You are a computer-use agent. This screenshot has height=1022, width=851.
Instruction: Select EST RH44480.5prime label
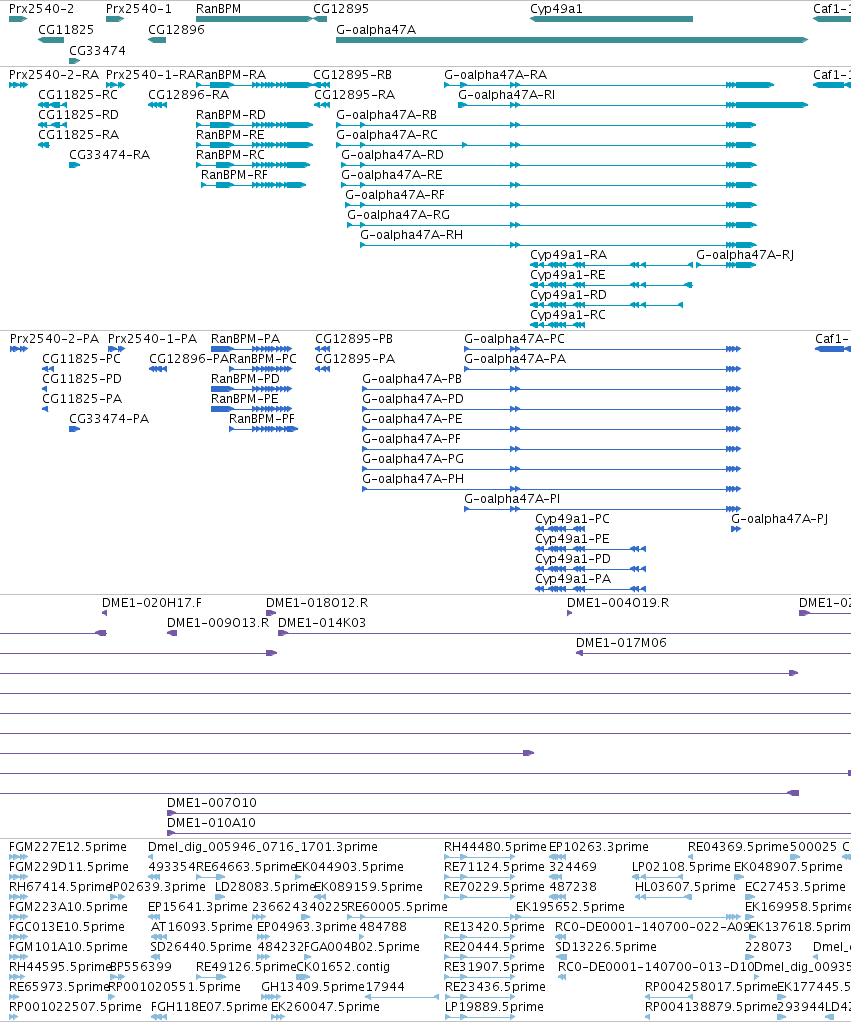click(495, 847)
